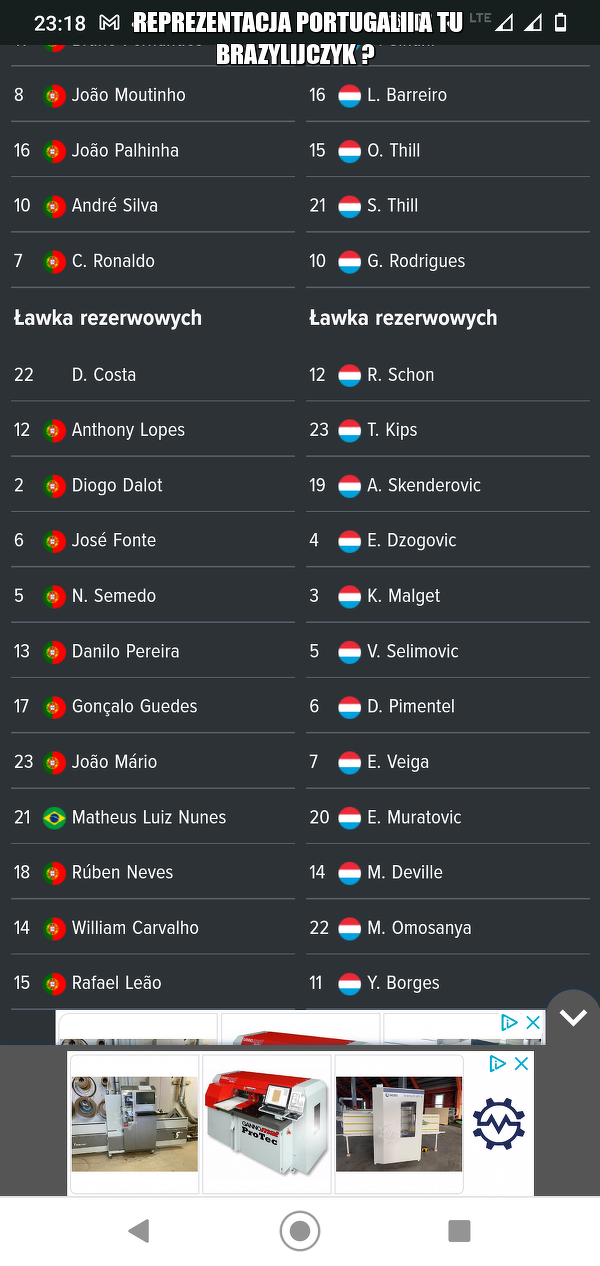Tap Luxembourg flag next to Y. Borges

(x=349, y=983)
